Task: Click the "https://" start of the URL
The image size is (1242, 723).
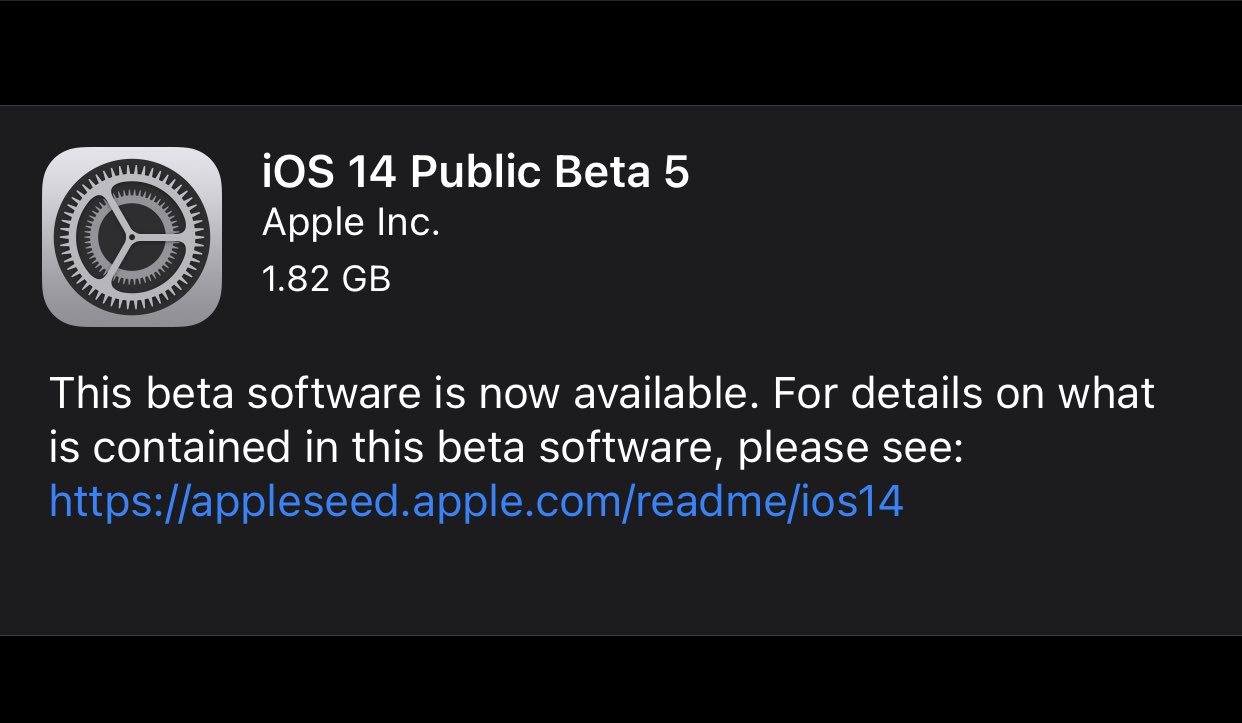Action: [x=103, y=501]
